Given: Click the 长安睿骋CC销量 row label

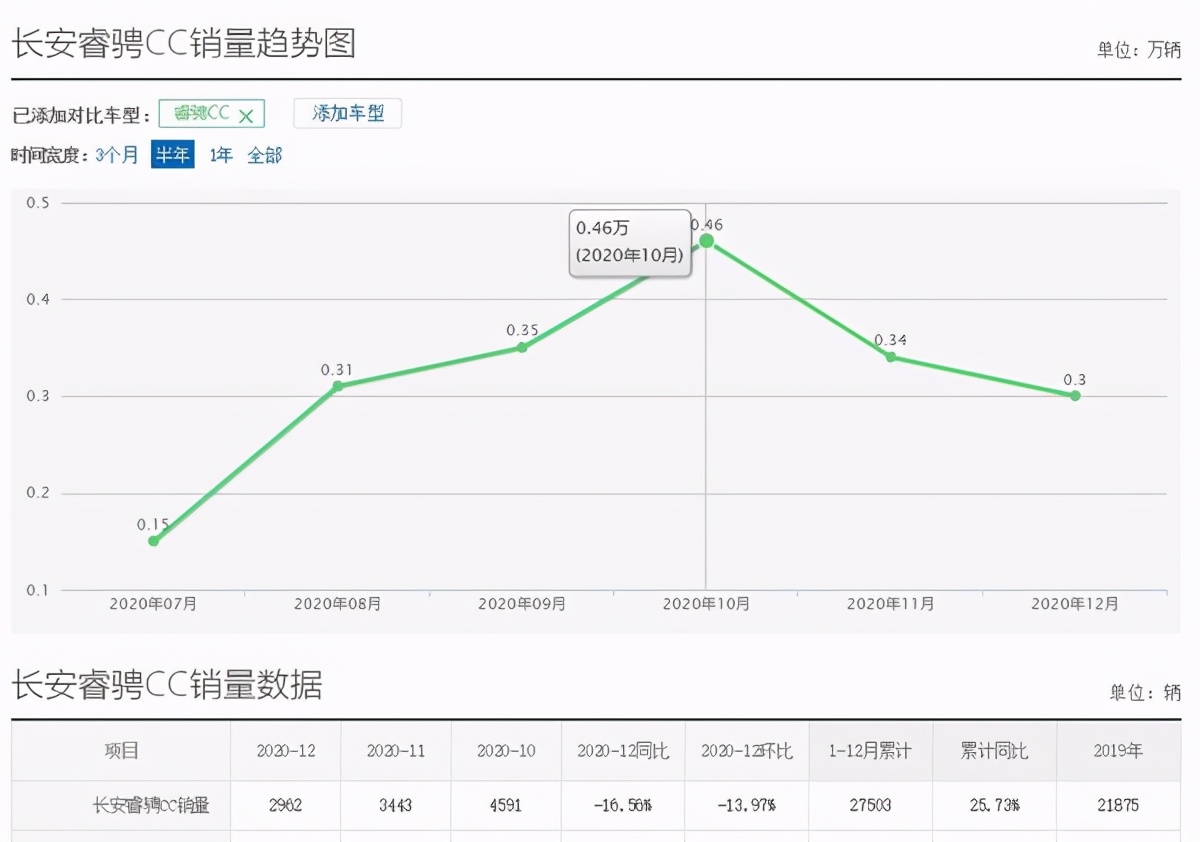Looking at the screenshot, I should point(150,805).
